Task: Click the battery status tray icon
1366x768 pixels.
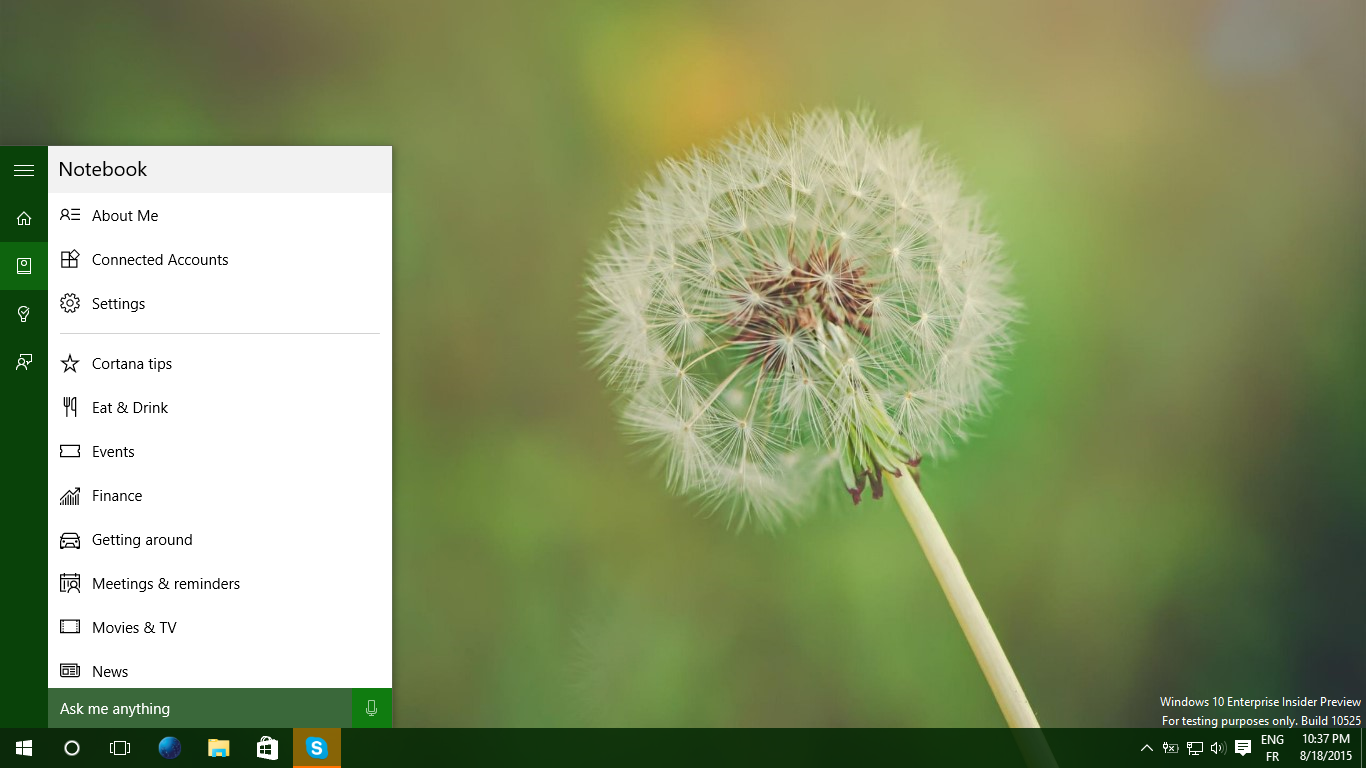Action: 1170,748
